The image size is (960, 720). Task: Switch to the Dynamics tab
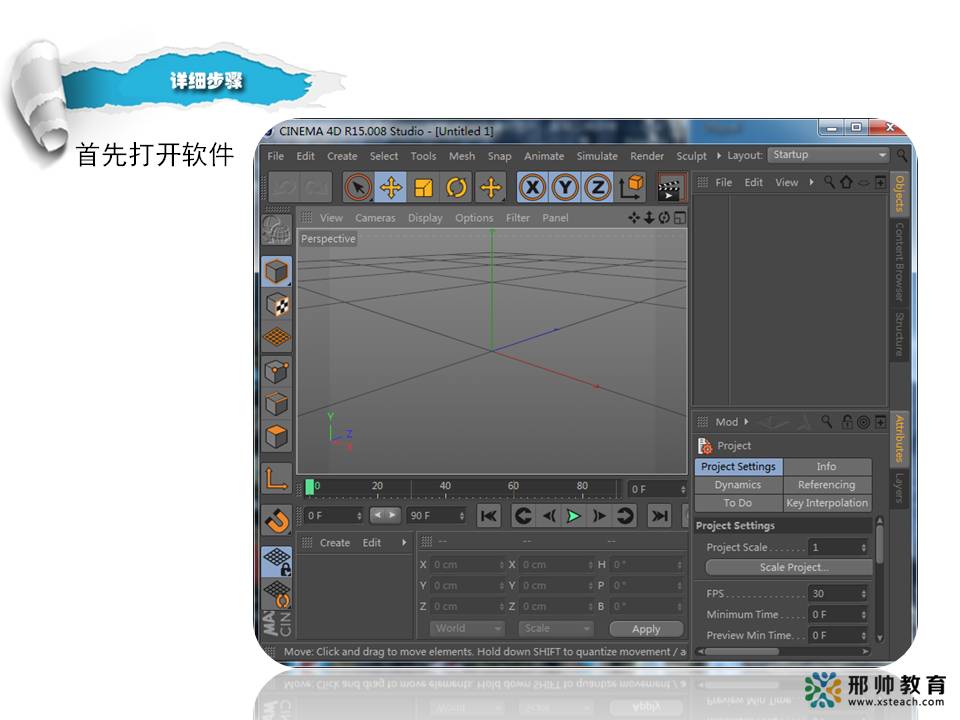(738, 485)
